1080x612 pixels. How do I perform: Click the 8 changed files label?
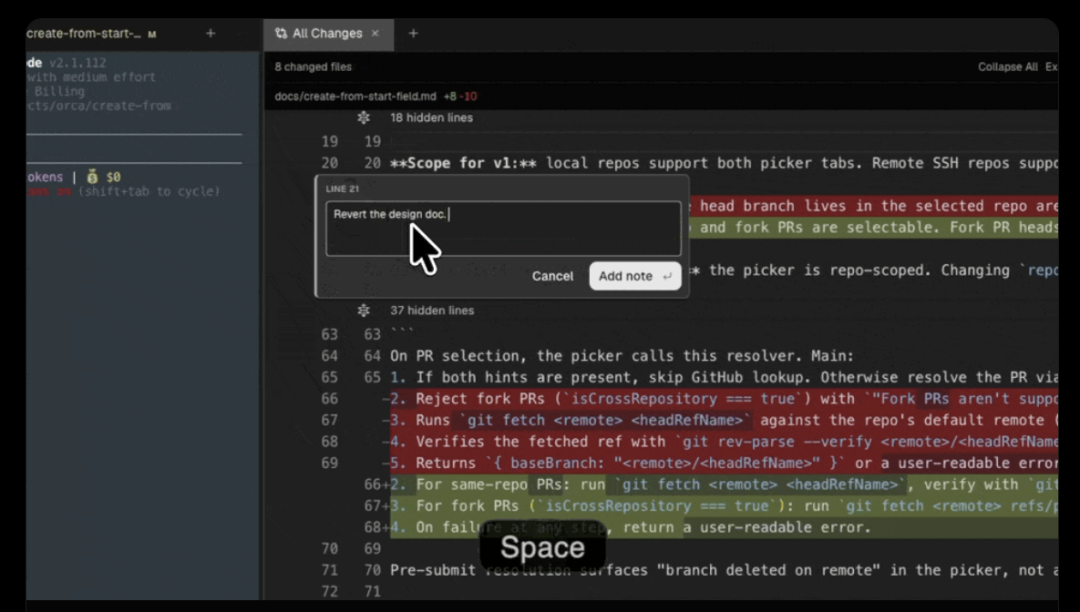(x=313, y=67)
